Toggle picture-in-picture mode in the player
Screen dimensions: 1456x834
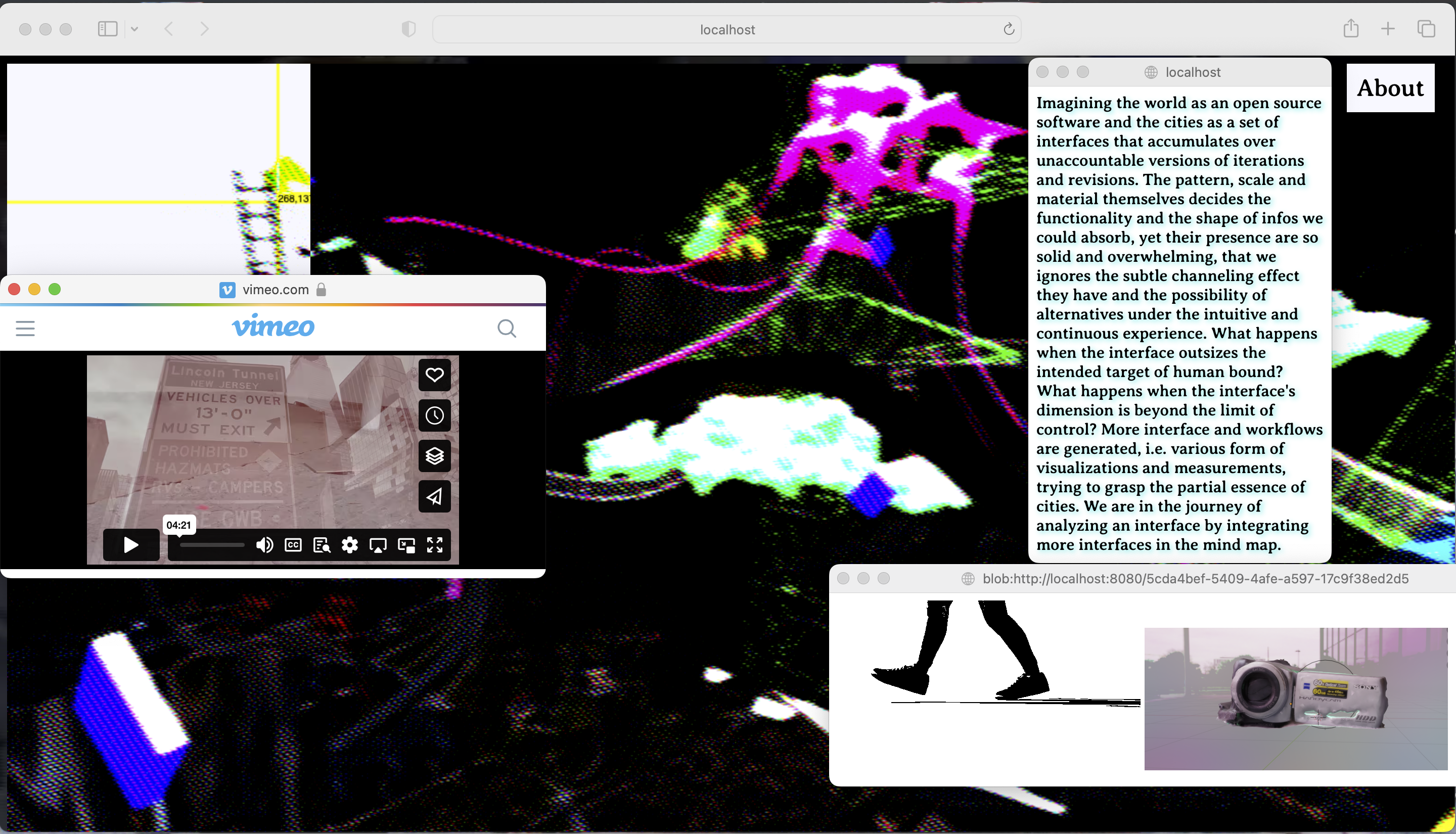406,545
